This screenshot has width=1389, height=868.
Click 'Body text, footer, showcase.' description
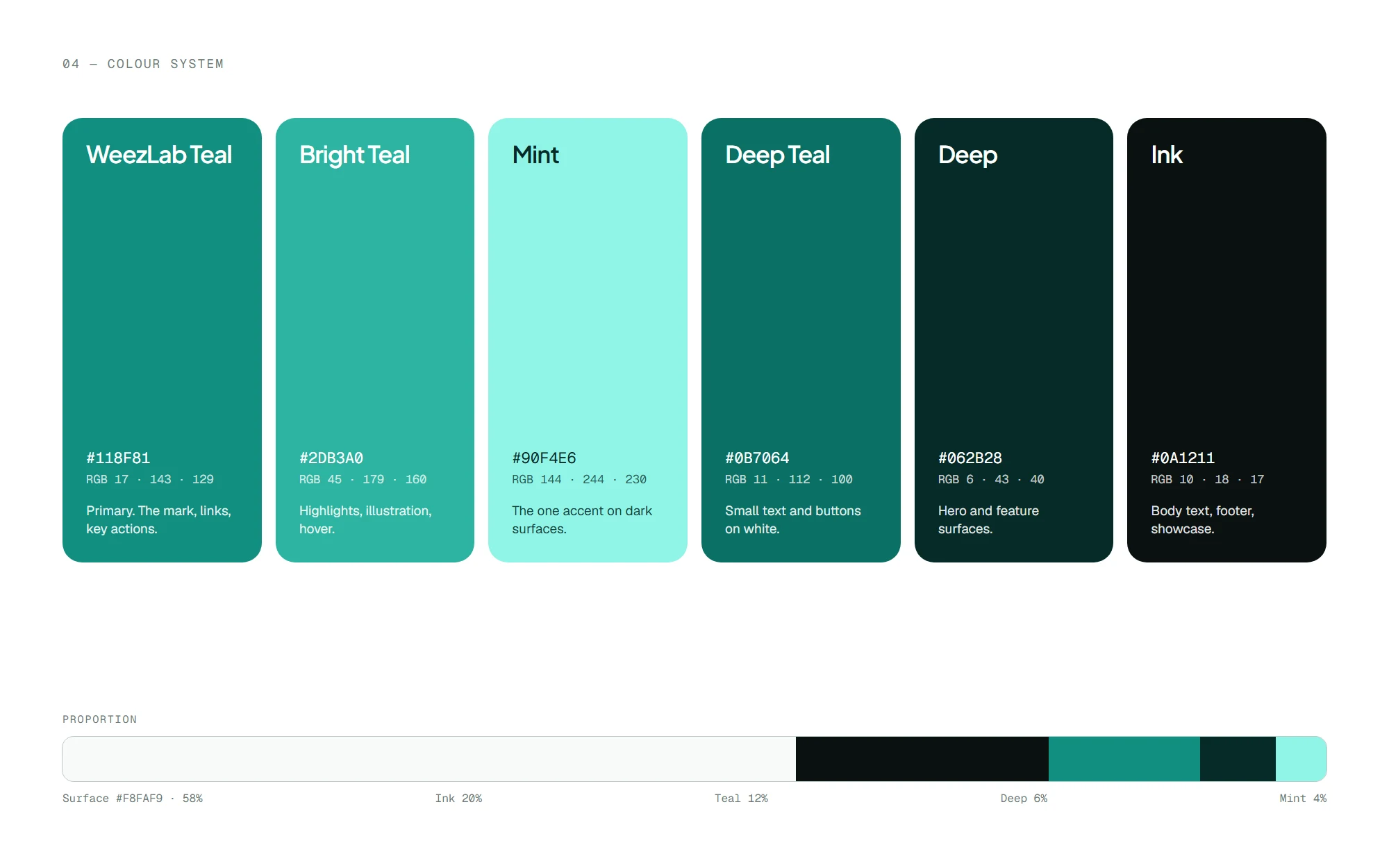(1203, 519)
